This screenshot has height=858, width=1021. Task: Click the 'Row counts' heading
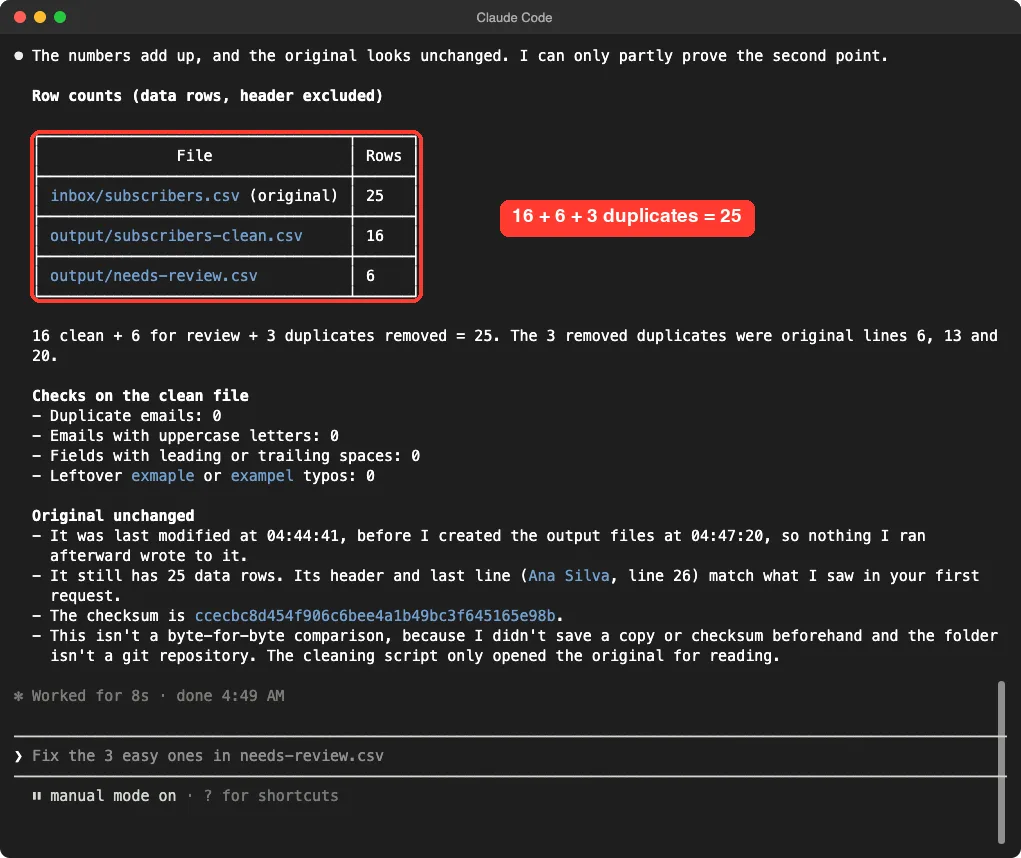click(207, 96)
